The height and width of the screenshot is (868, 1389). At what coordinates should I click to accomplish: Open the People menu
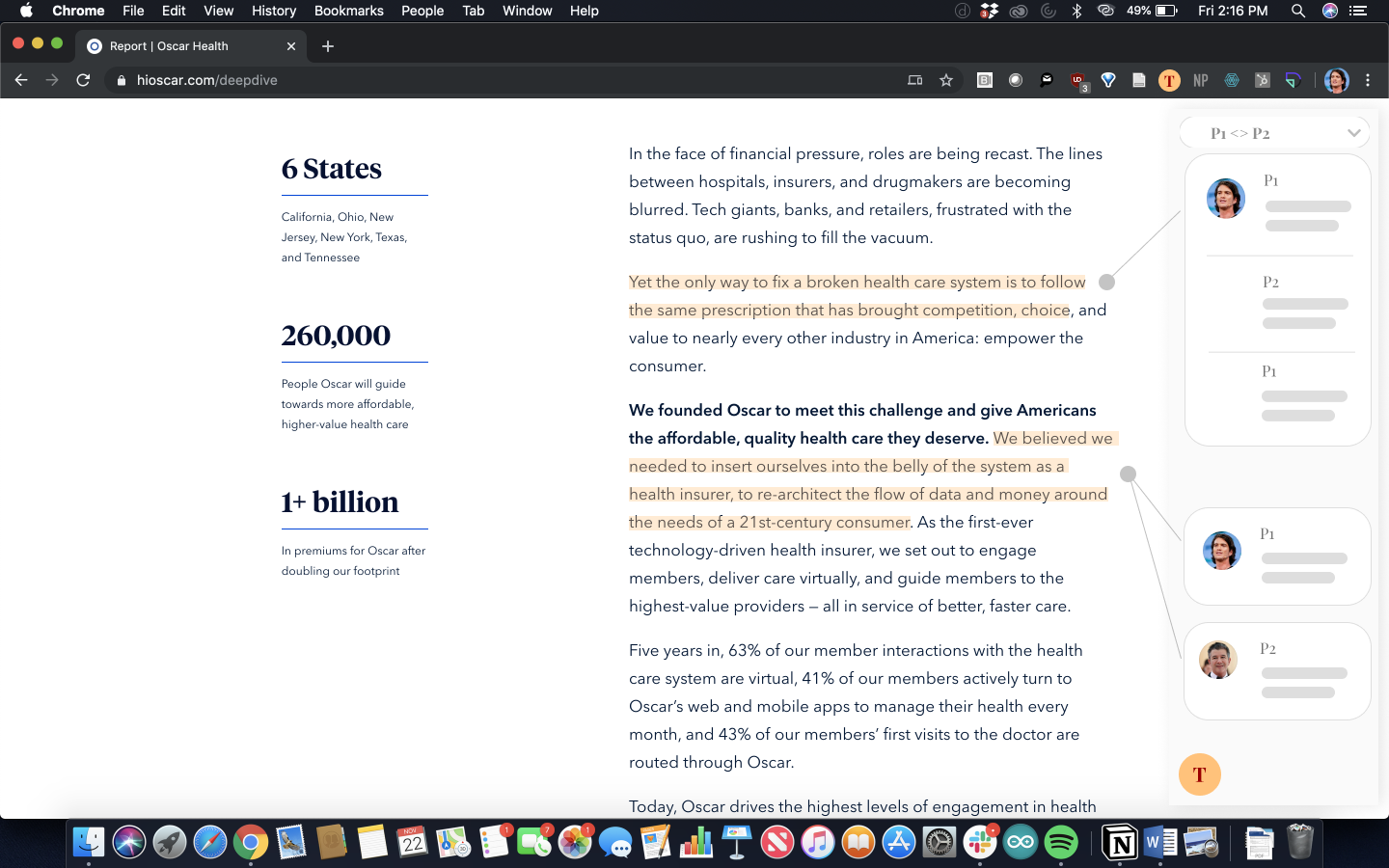(422, 11)
